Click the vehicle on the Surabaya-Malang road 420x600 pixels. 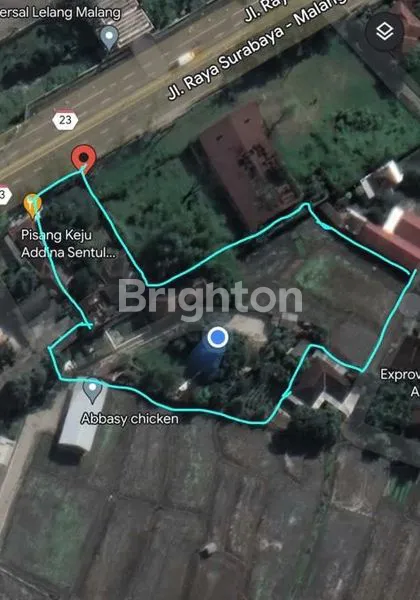point(186,59)
